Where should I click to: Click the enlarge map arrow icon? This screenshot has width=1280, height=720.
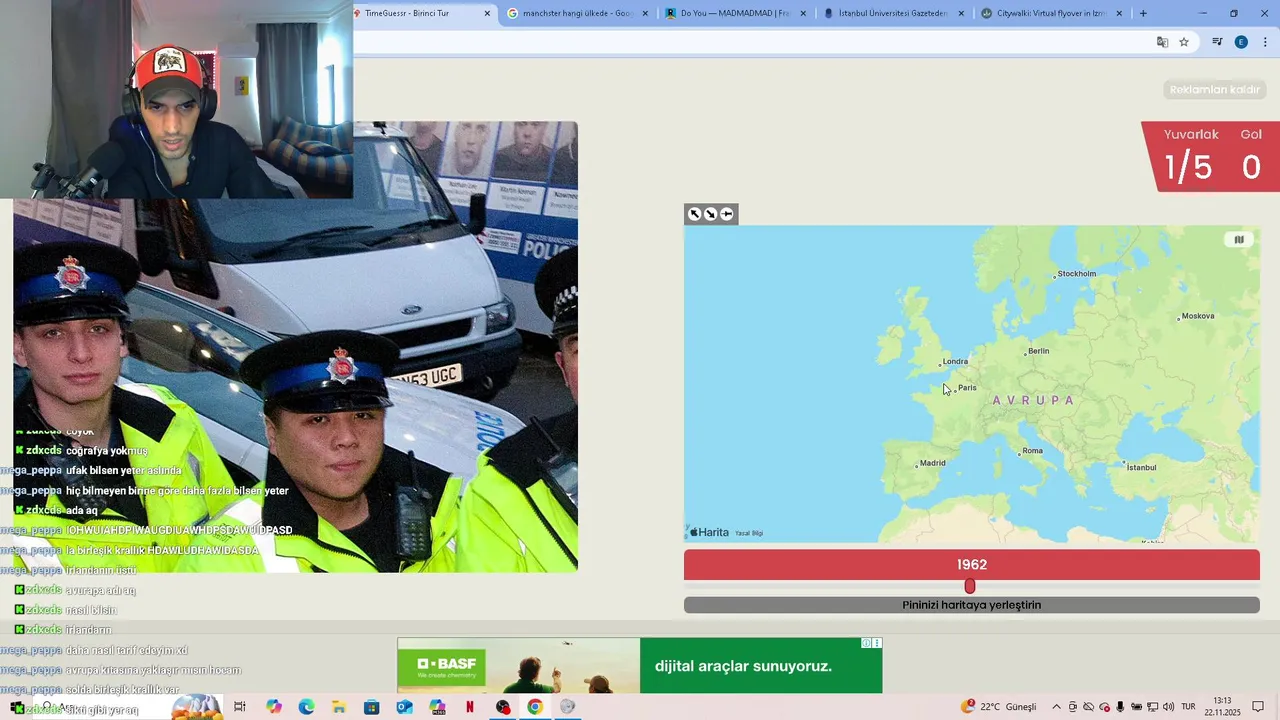[x=695, y=214]
